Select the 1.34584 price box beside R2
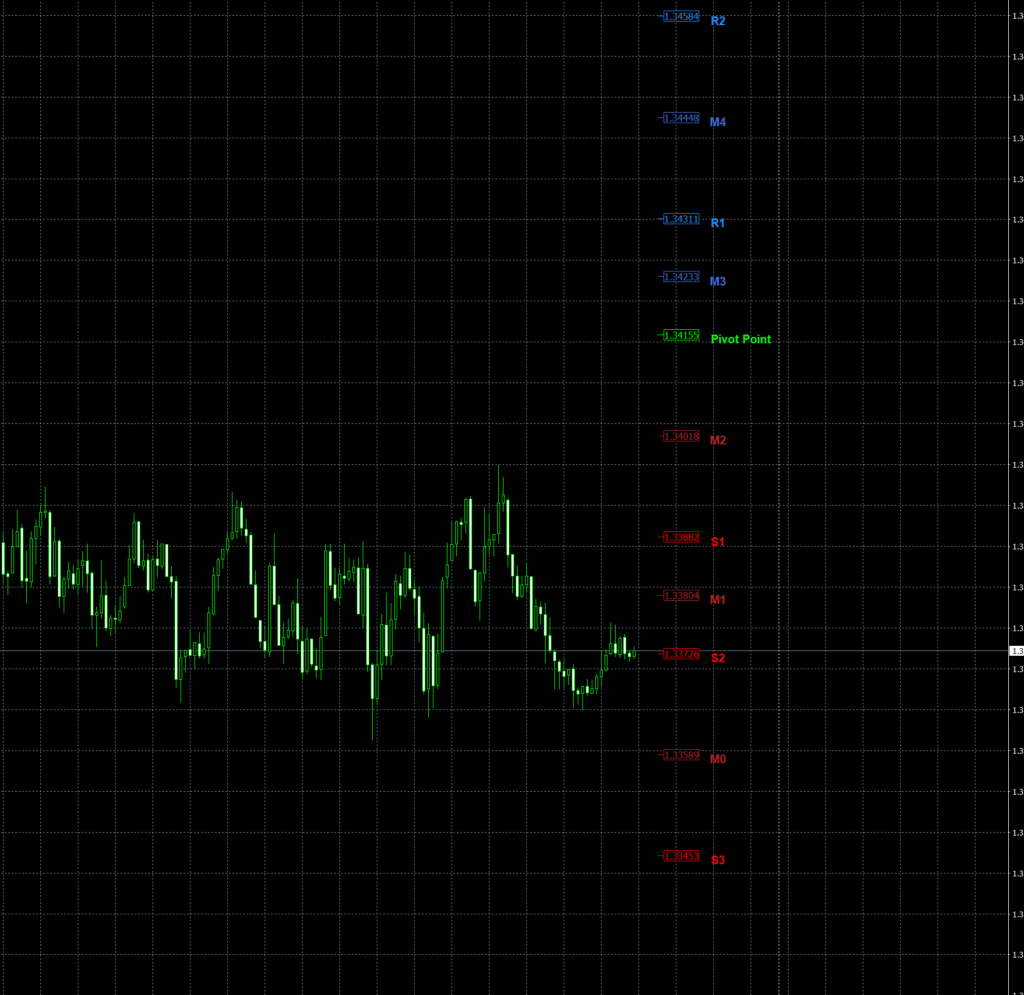Image resolution: width=1024 pixels, height=995 pixels. pyautogui.click(x=680, y=17)
